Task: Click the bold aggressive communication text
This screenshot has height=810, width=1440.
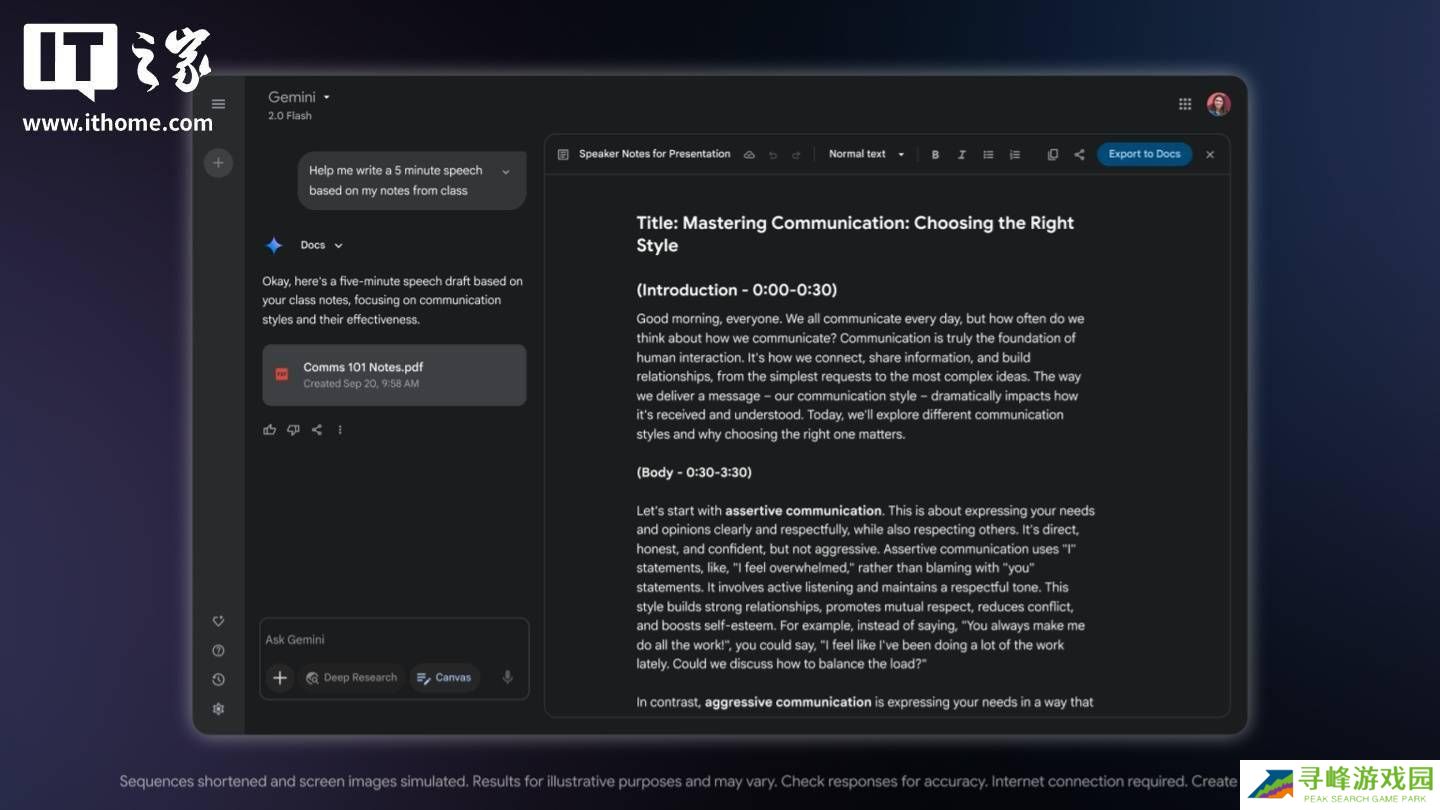Action: 788,702
